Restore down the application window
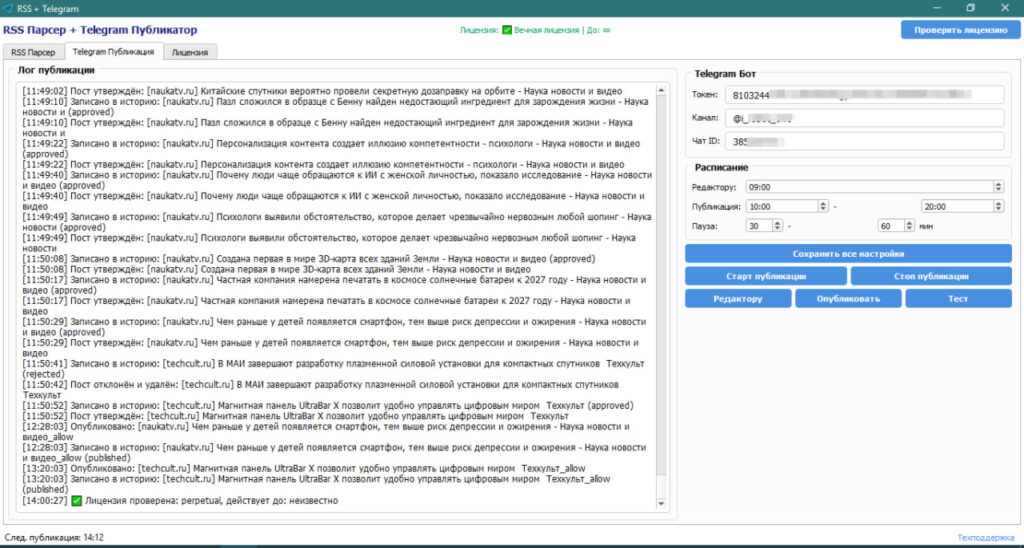This screenshot has height=548, width=1024. 969,8
